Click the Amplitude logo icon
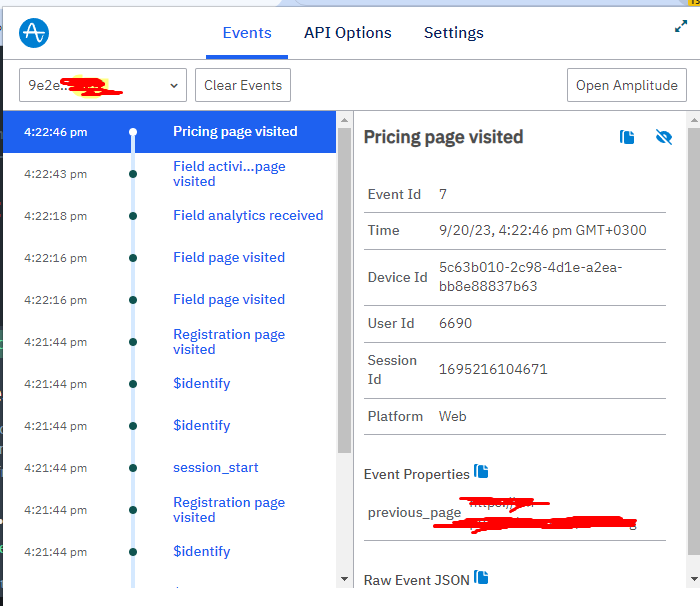The height and width of the screenshot is (606, 700). click(34, 33)
